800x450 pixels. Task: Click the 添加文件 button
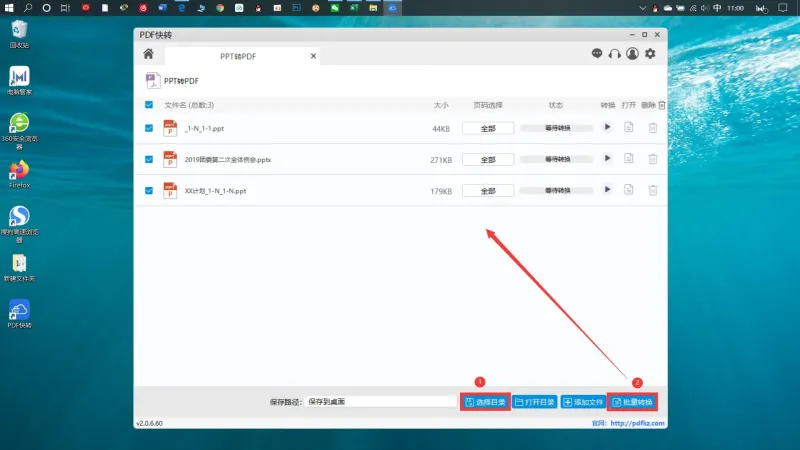pyautogui.click(x=583, y=402)
